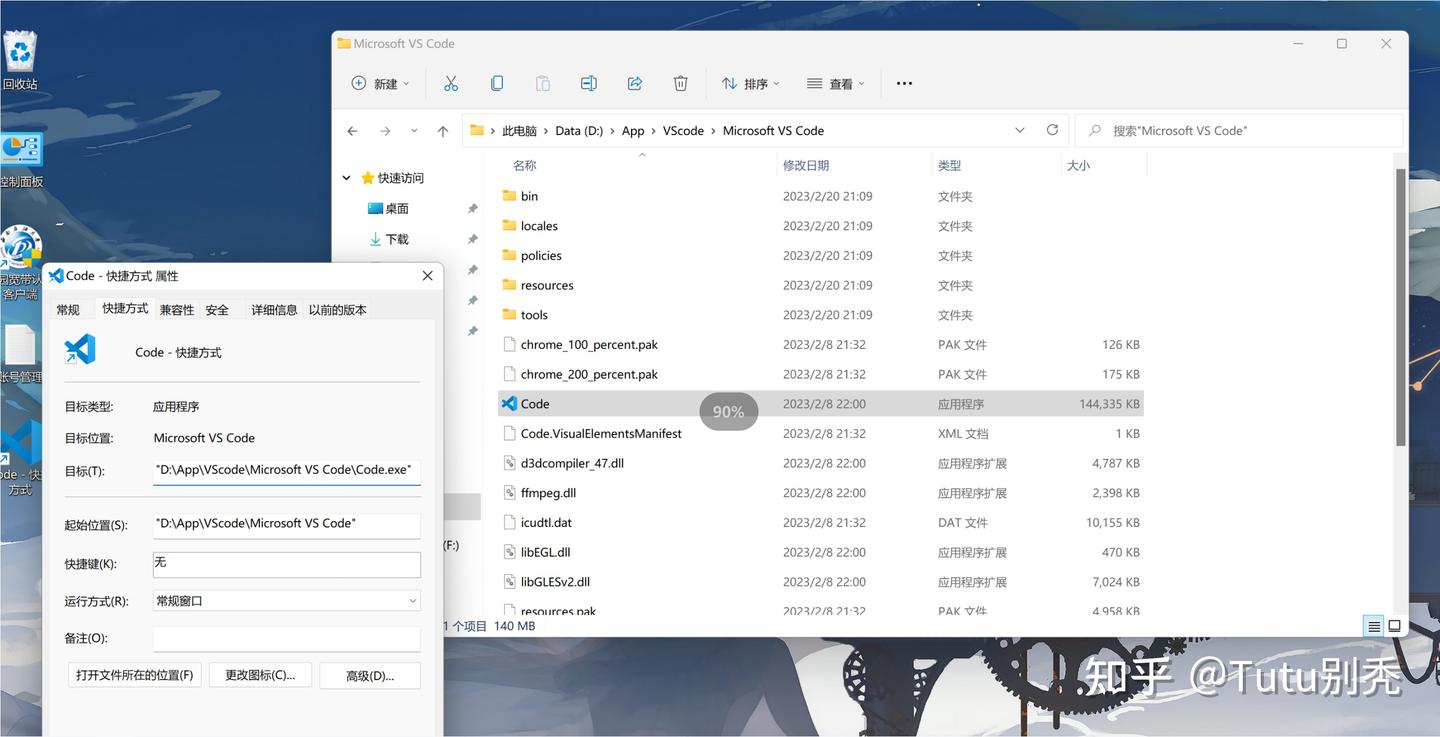The width and height of the screenshot is (1440, 737).
Task: Click the 更改图标 button
Action: (260, 675)
